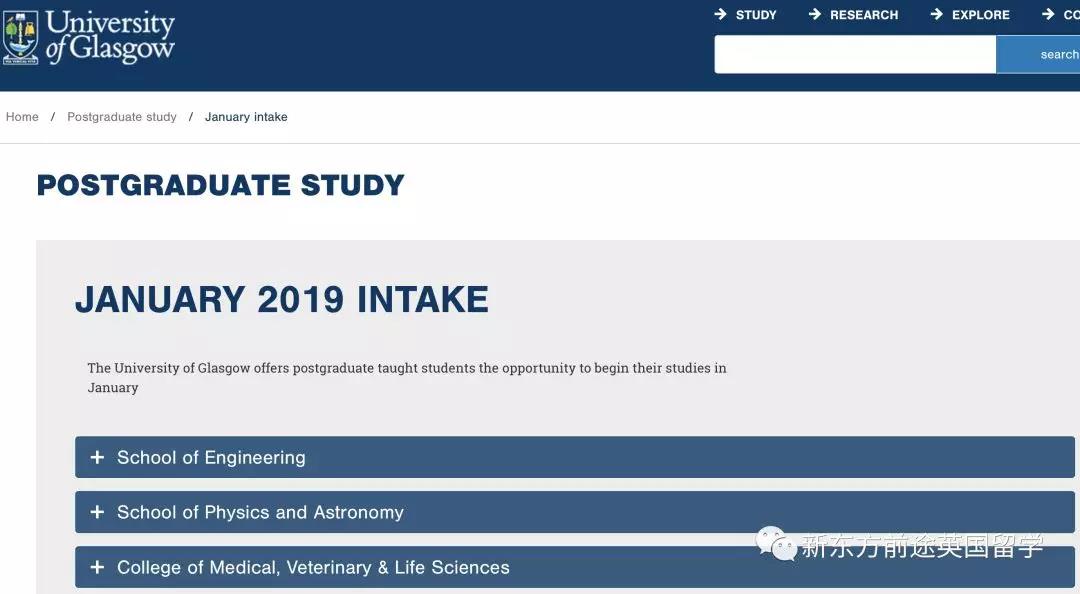Click the paragraph beginning 'The University of Glasgow offers'
1080x594 pixels.
406,378
